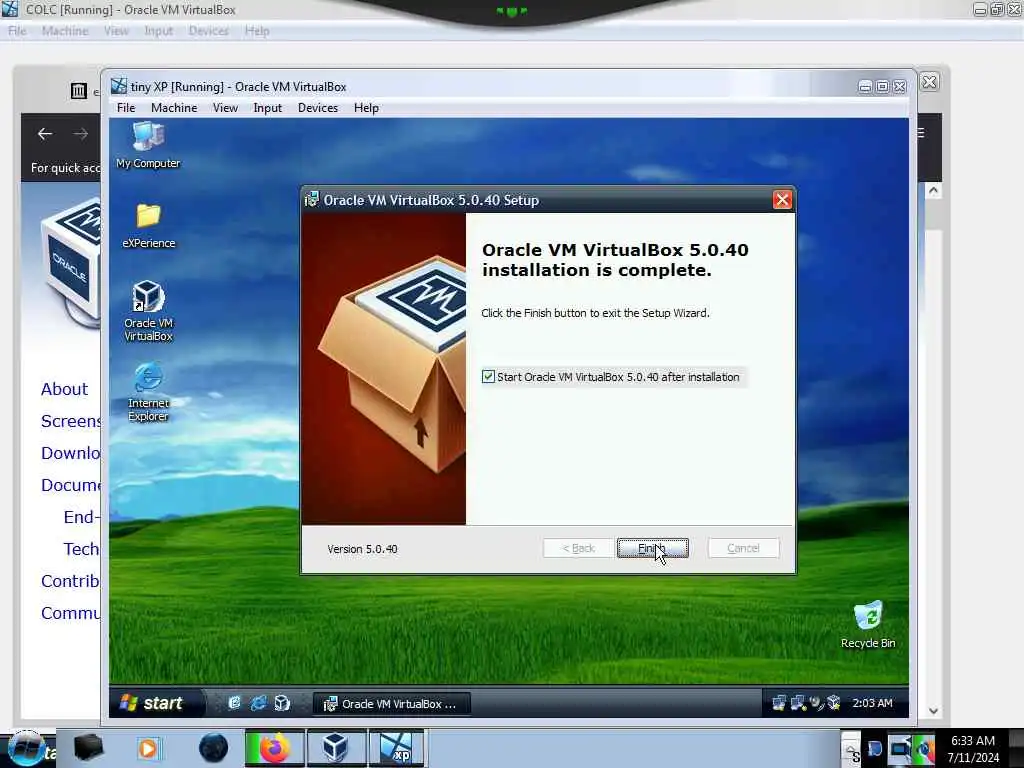Click the browser tab's site icon behind tiny XP
1024x768 pixels.
click(78, 91)
